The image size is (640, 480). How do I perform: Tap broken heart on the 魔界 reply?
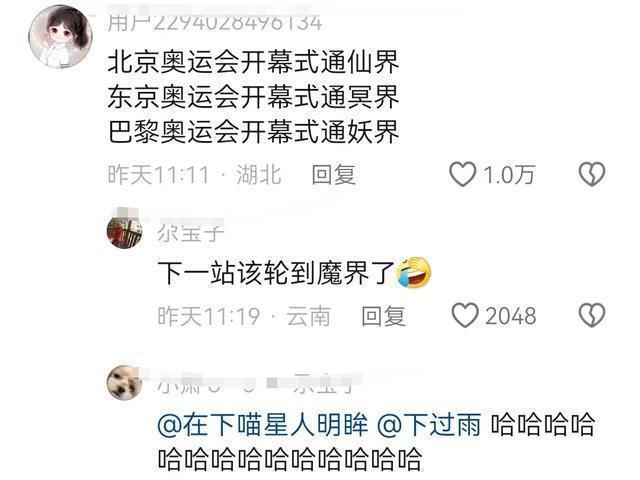592,316
